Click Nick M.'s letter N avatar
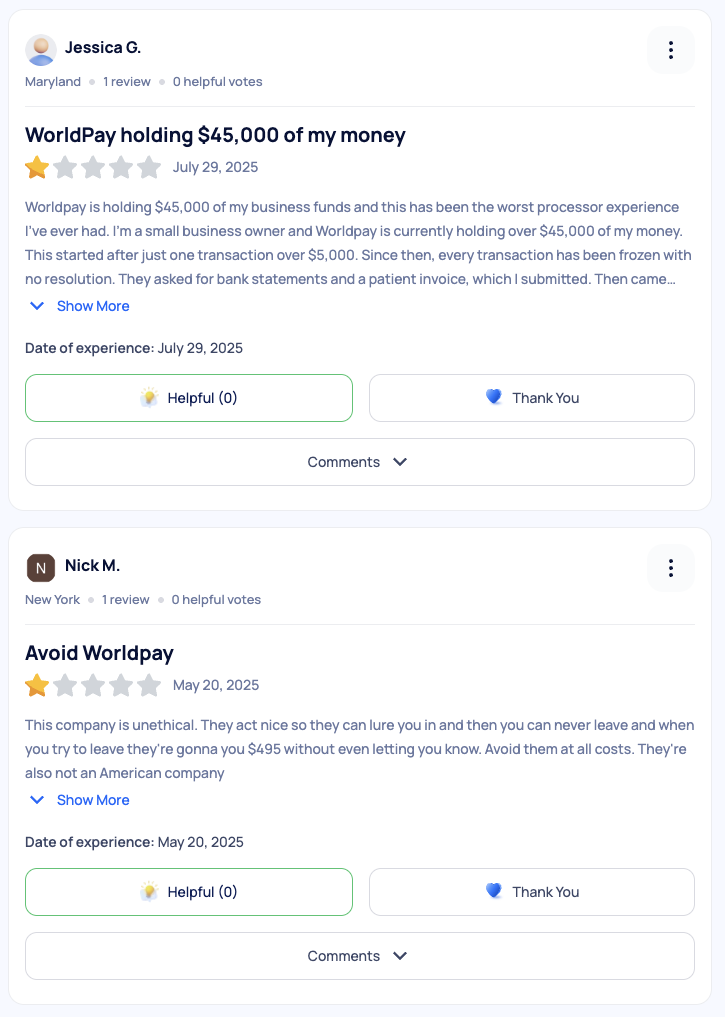The width and height of the screenshot is (725, 1017). [41, 568]
